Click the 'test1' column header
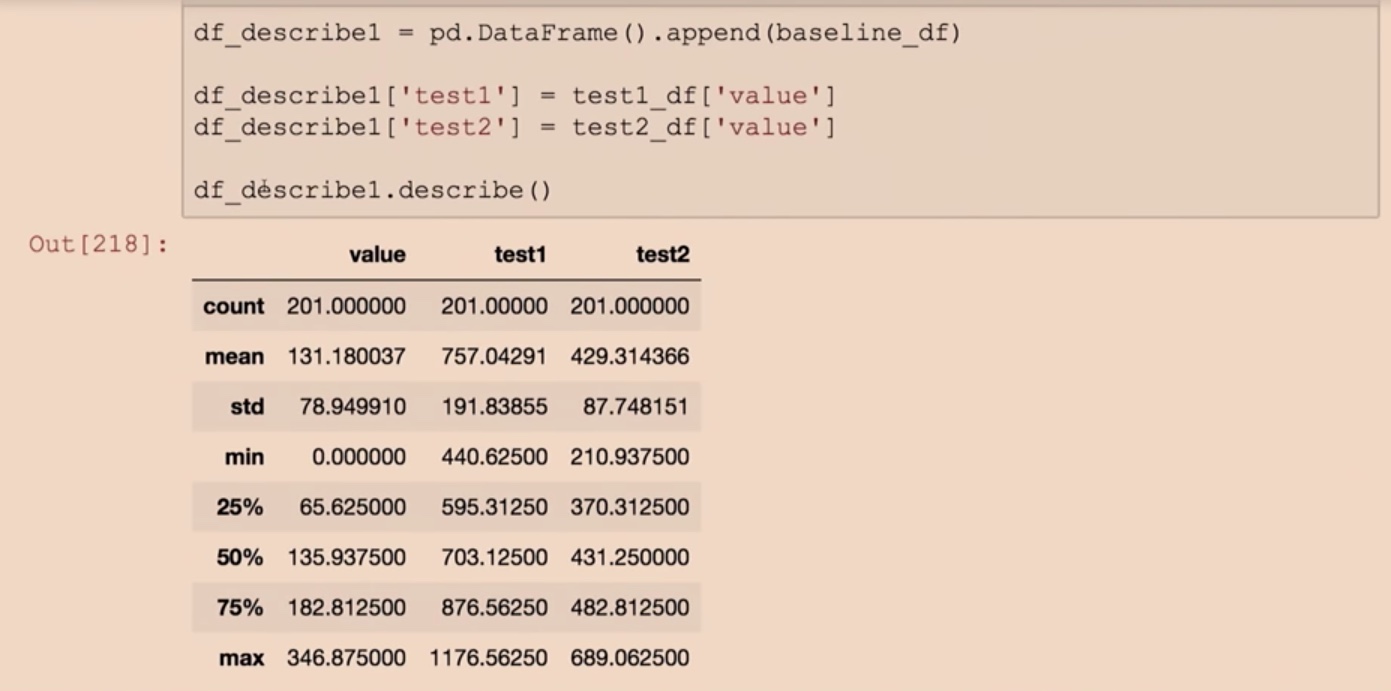1391x691 pixels. 520,255
